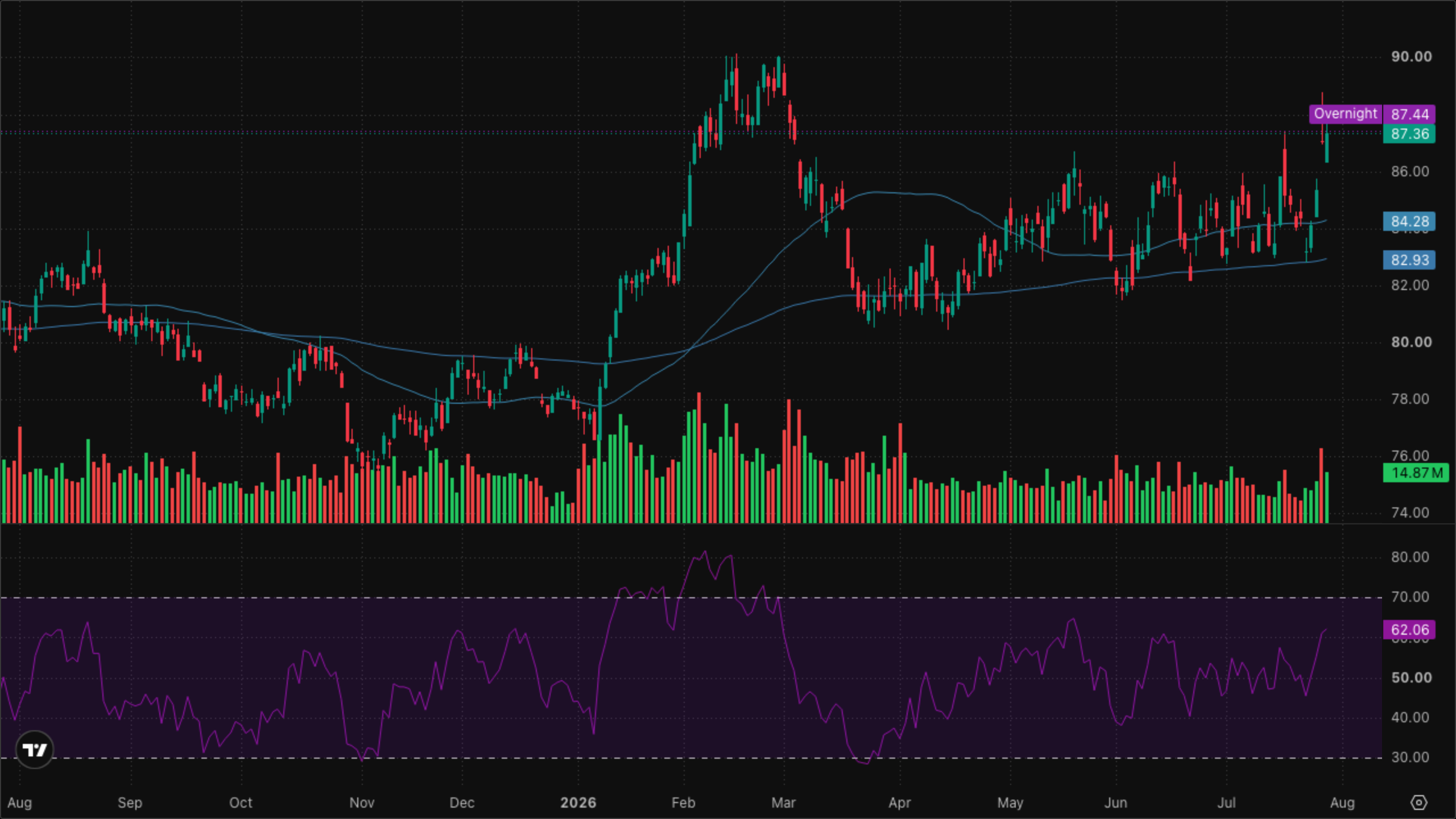Click the Nov label on time axis
This screenshot has height=819, width=1456.
362,803
